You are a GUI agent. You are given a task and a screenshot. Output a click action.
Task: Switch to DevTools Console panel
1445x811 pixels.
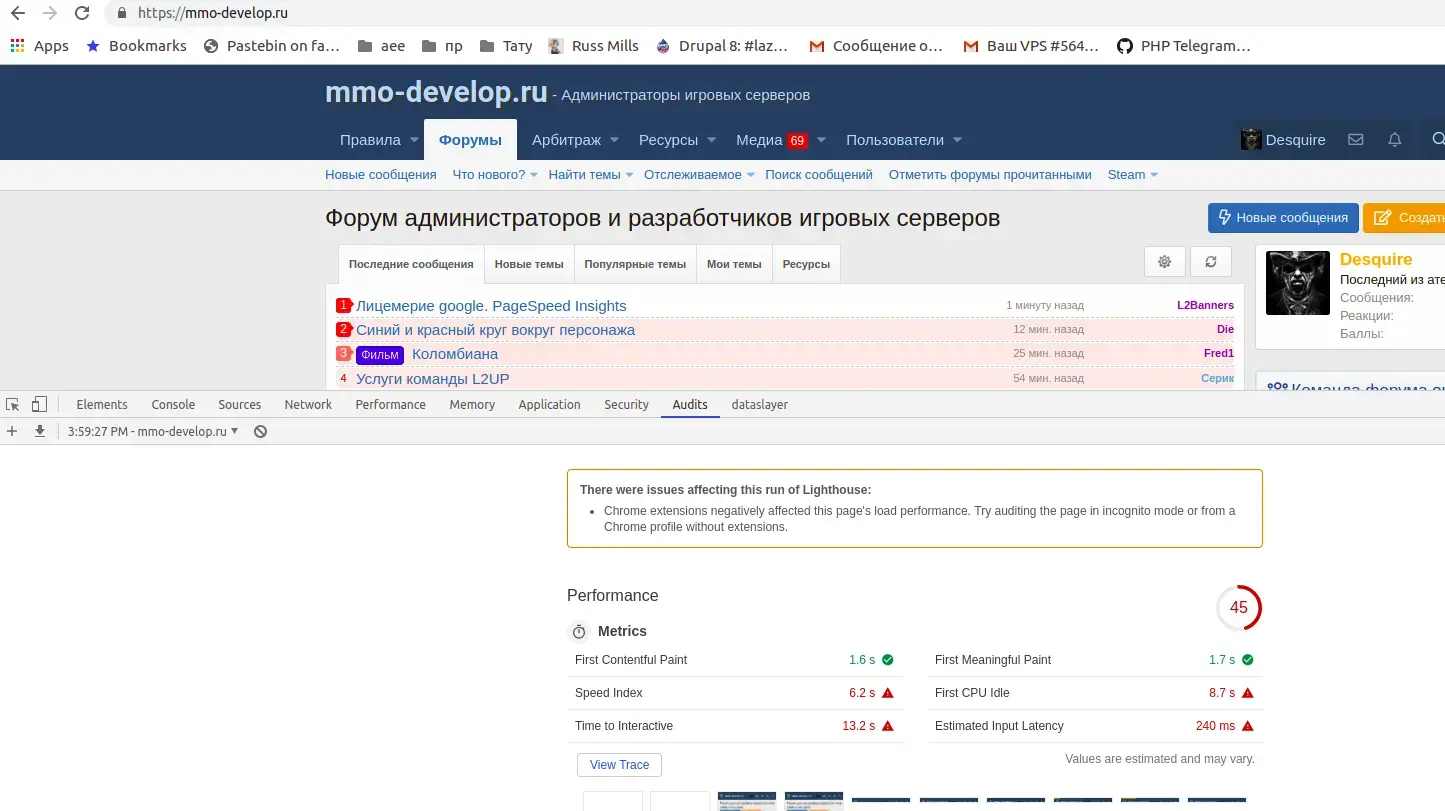[173, 405]
